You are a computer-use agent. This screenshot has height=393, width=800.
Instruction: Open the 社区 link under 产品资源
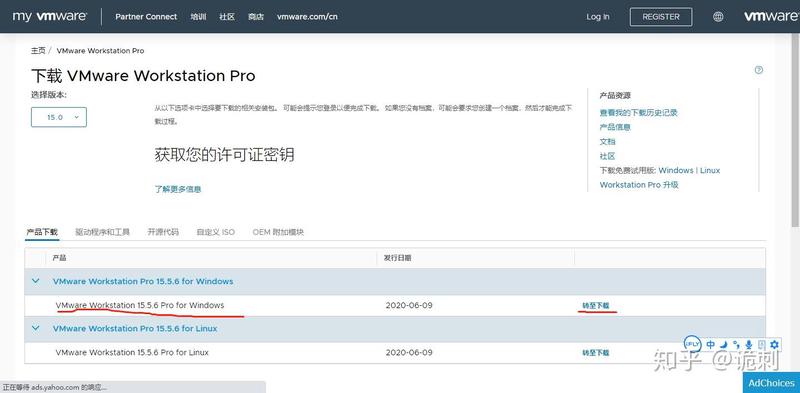[x=608, y=156]
